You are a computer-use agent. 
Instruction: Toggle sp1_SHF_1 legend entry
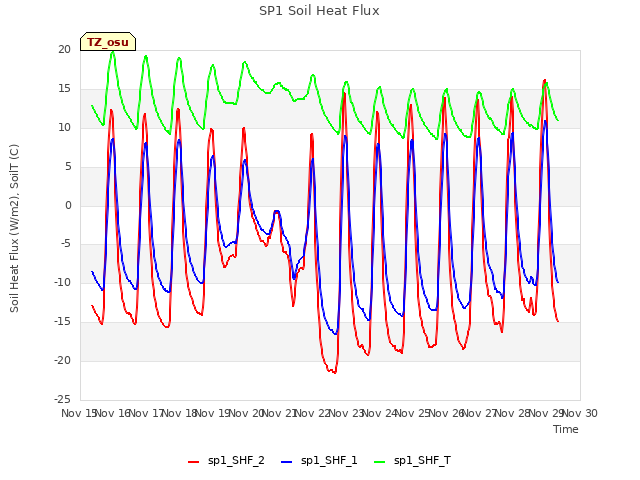[x=319, y=461]
